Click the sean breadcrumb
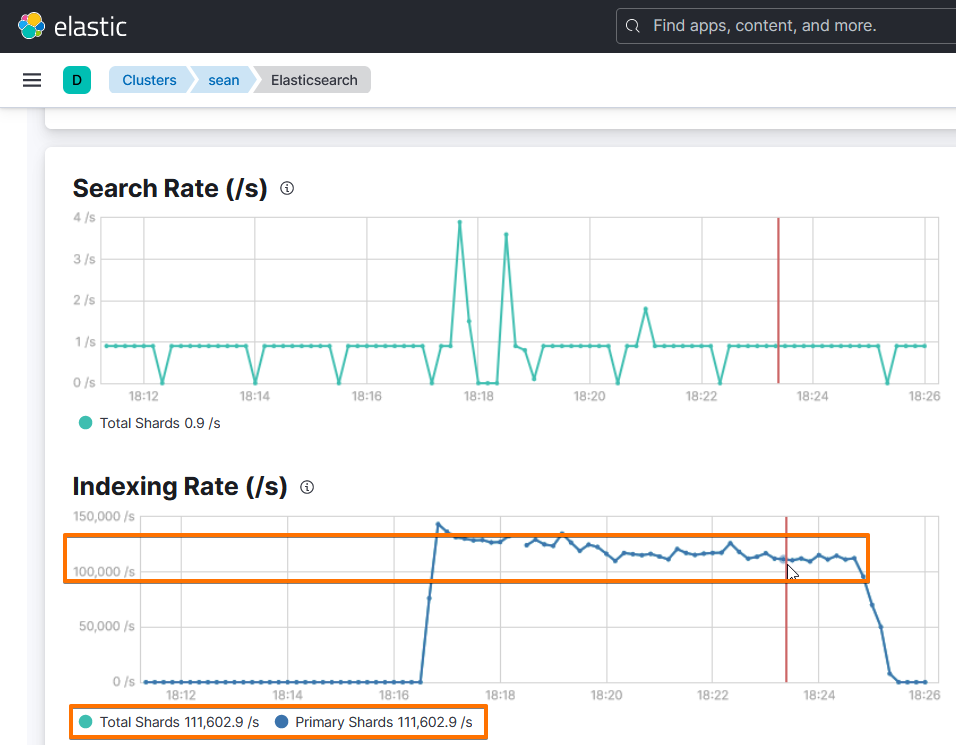This screenshot has width=956, height=745. 224,80
